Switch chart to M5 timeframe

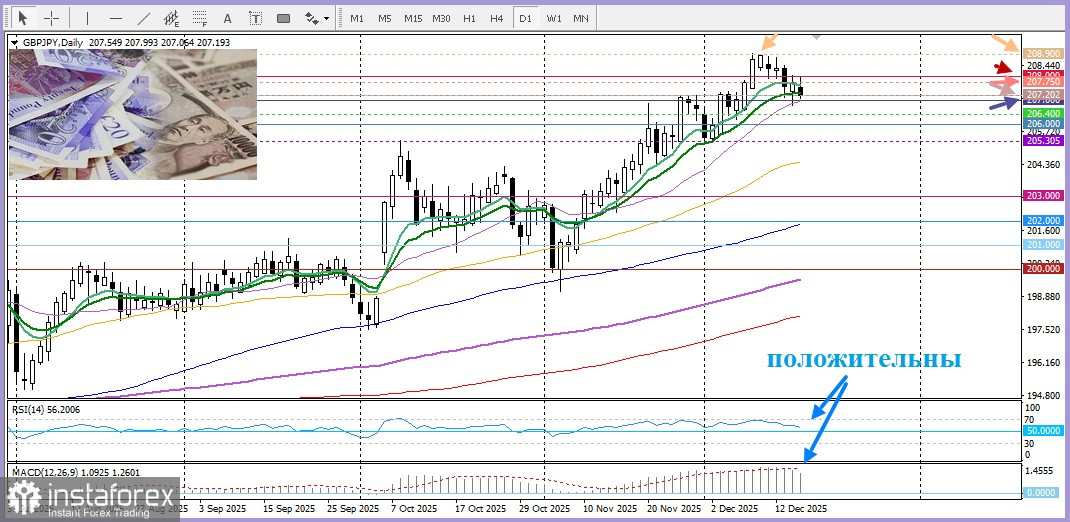pos(385,18)
